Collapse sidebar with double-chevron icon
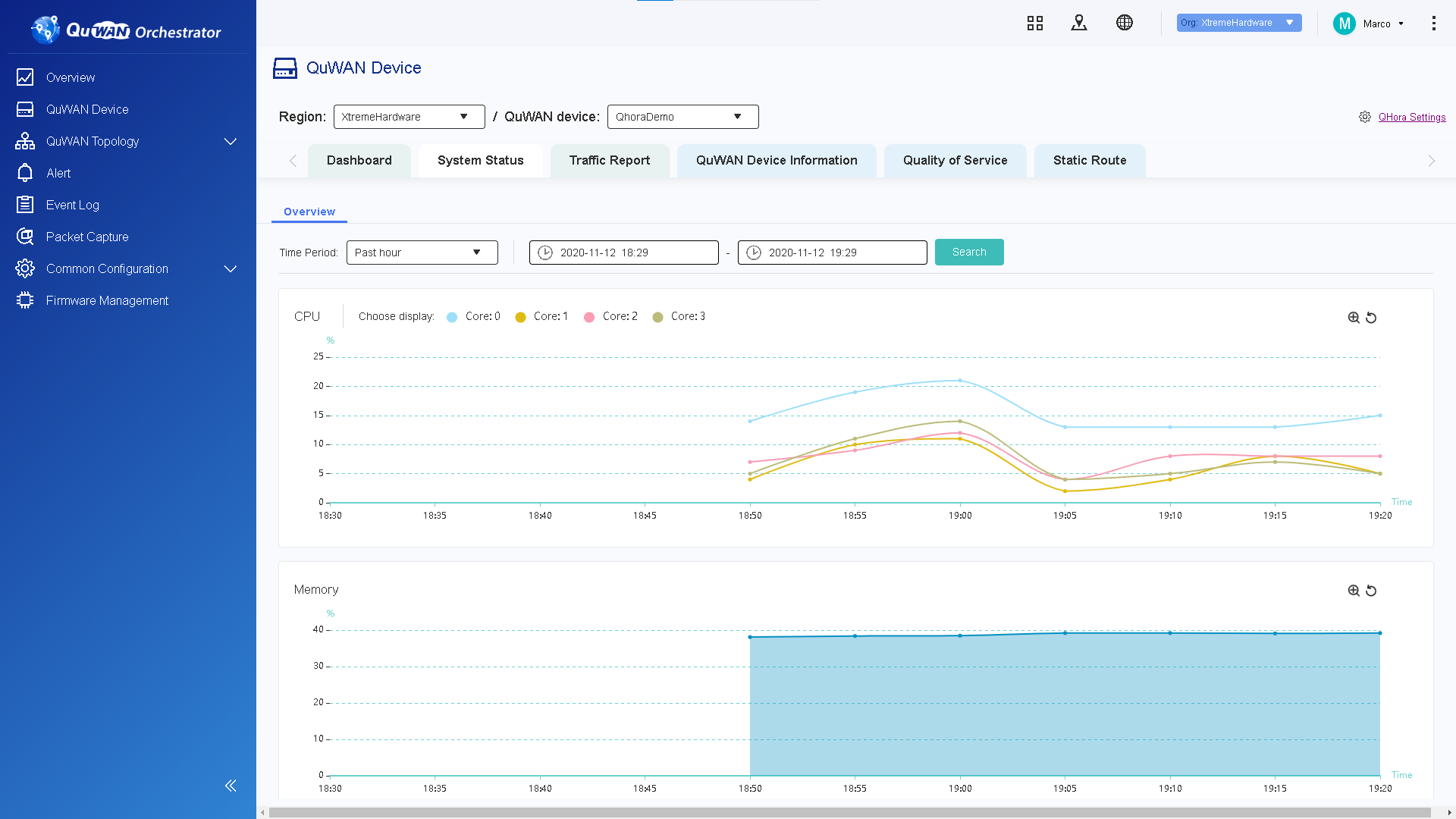1456x819 pixels. tap(231, 786)
